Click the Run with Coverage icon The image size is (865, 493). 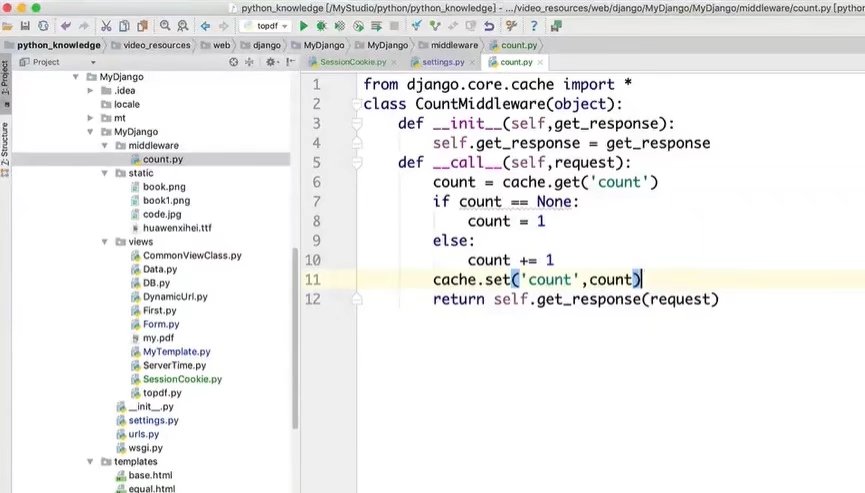coord(340,26)
